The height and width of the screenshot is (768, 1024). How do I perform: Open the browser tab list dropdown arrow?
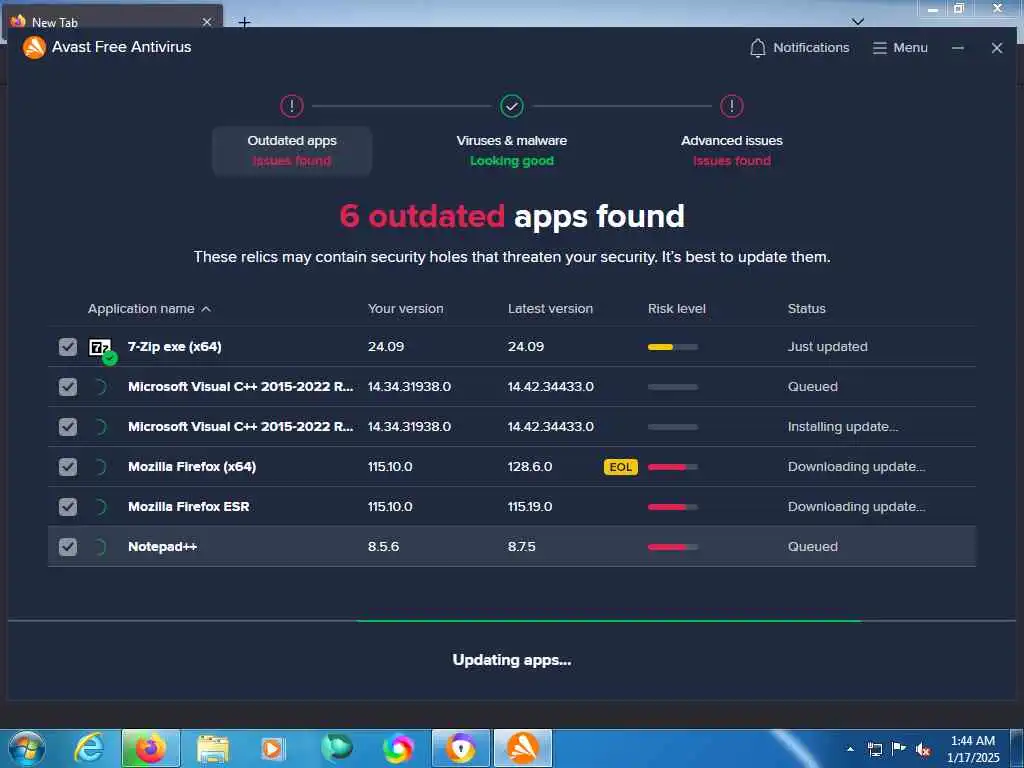858,22
